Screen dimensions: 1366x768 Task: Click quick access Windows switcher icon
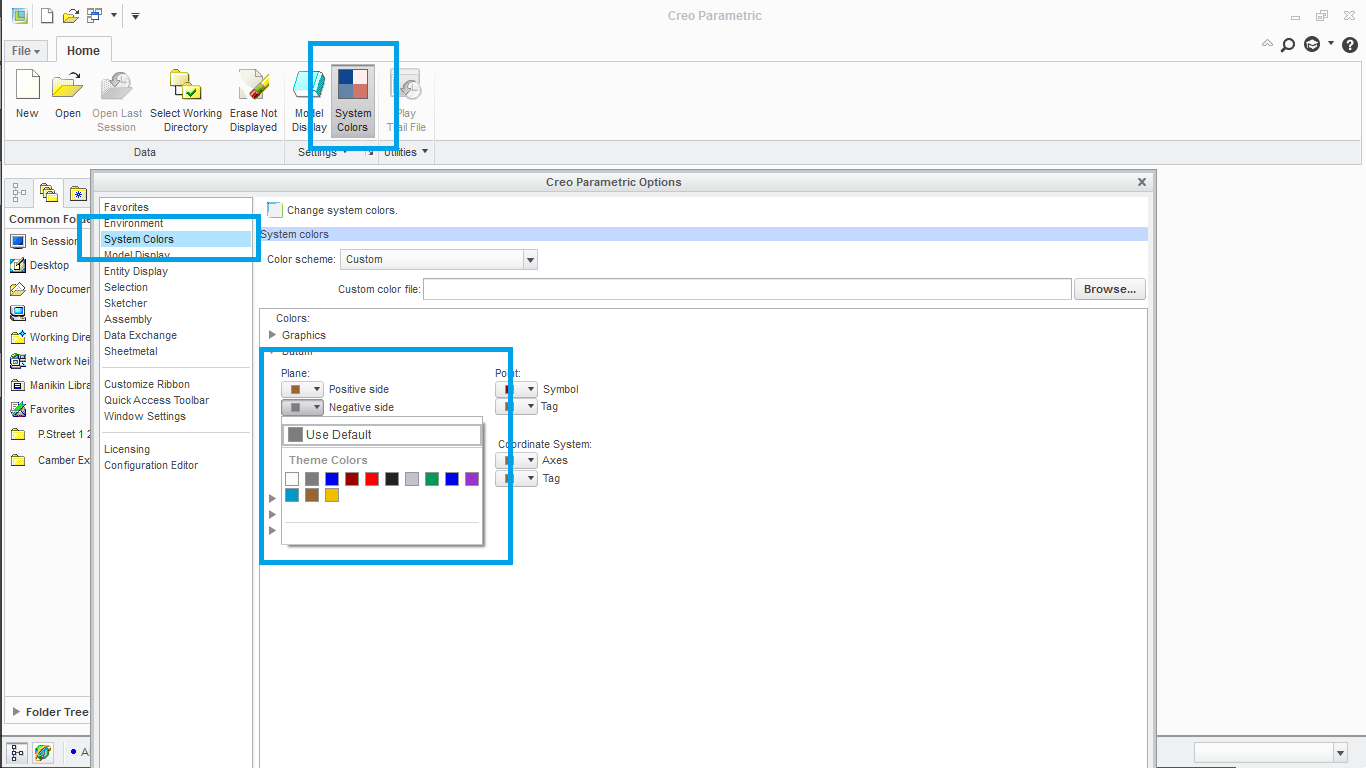coord(95,15)
